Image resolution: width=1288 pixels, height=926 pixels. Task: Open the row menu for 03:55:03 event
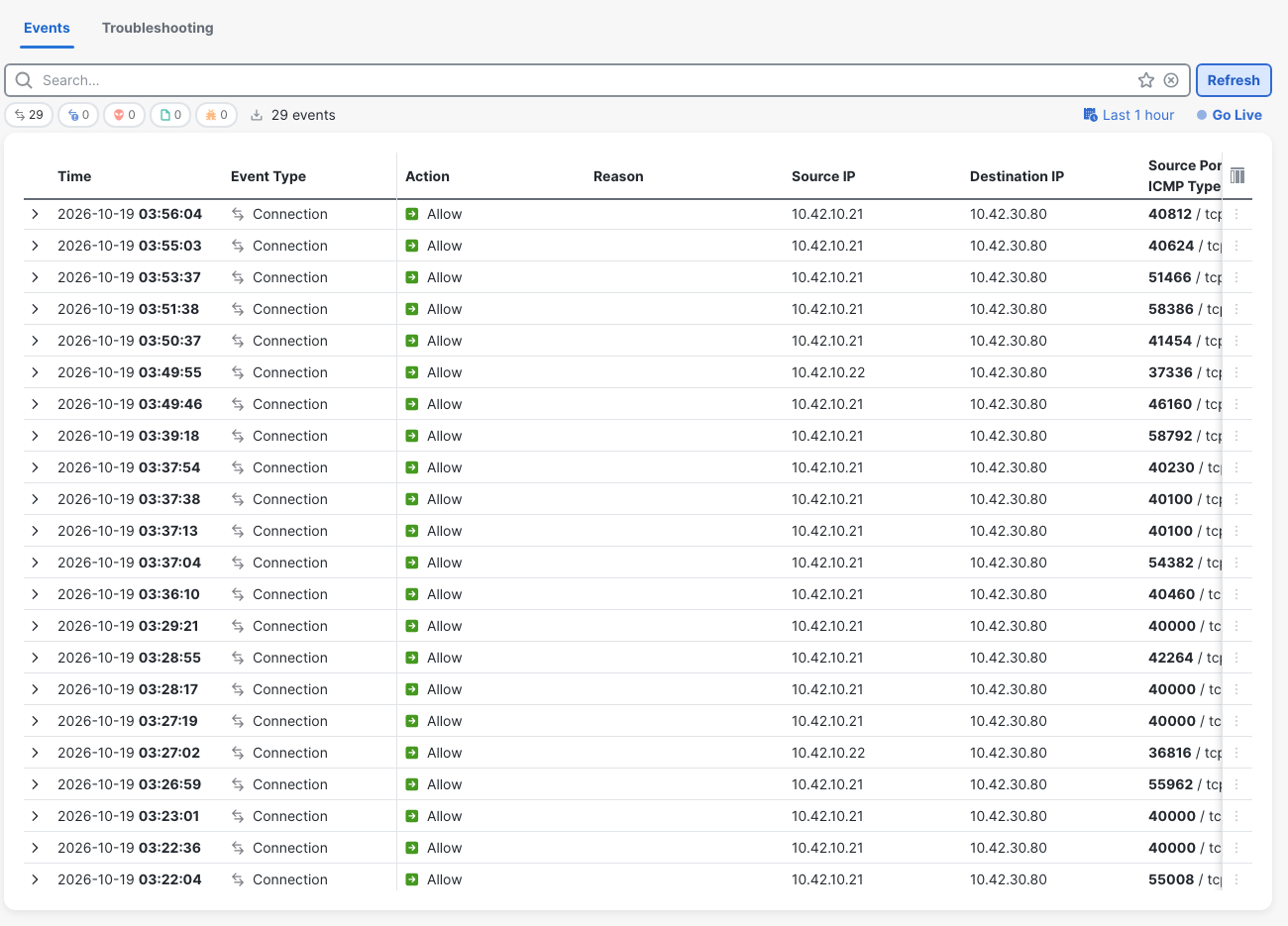[1236, 246]
